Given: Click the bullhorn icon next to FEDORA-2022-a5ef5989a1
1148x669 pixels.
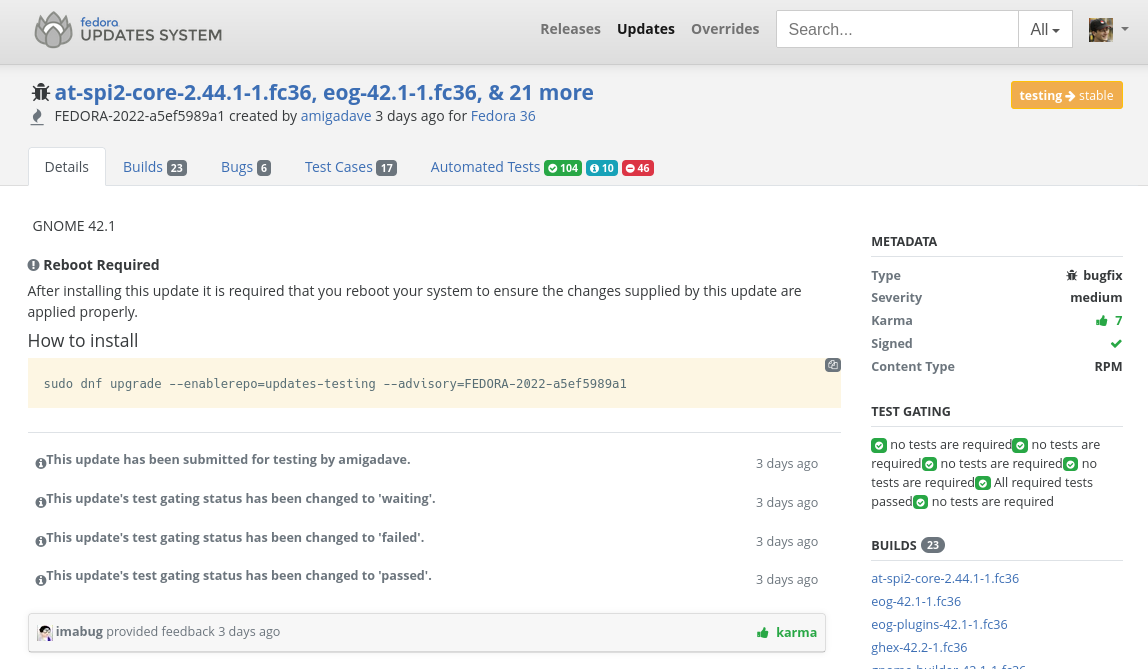Looking at the screenshot, I should (x=37, y=116).
